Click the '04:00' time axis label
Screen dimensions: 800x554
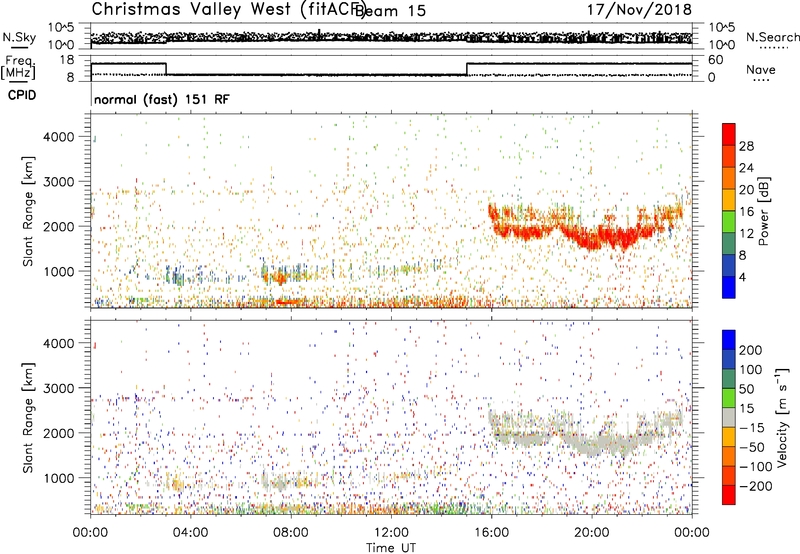click(190, 533)
